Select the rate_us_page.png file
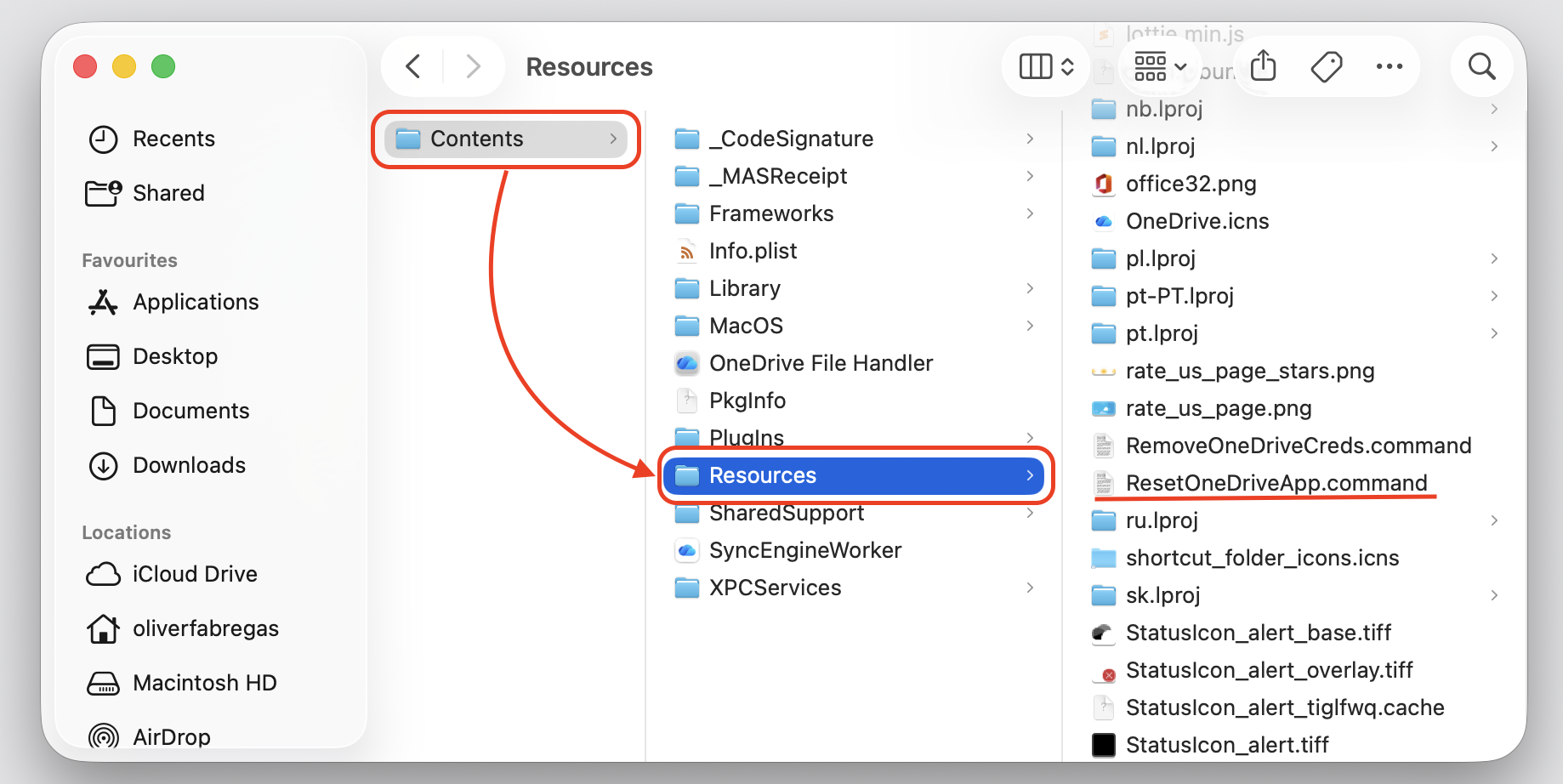The width and height of the screenshot is (1563, 784). point(1295,408)
